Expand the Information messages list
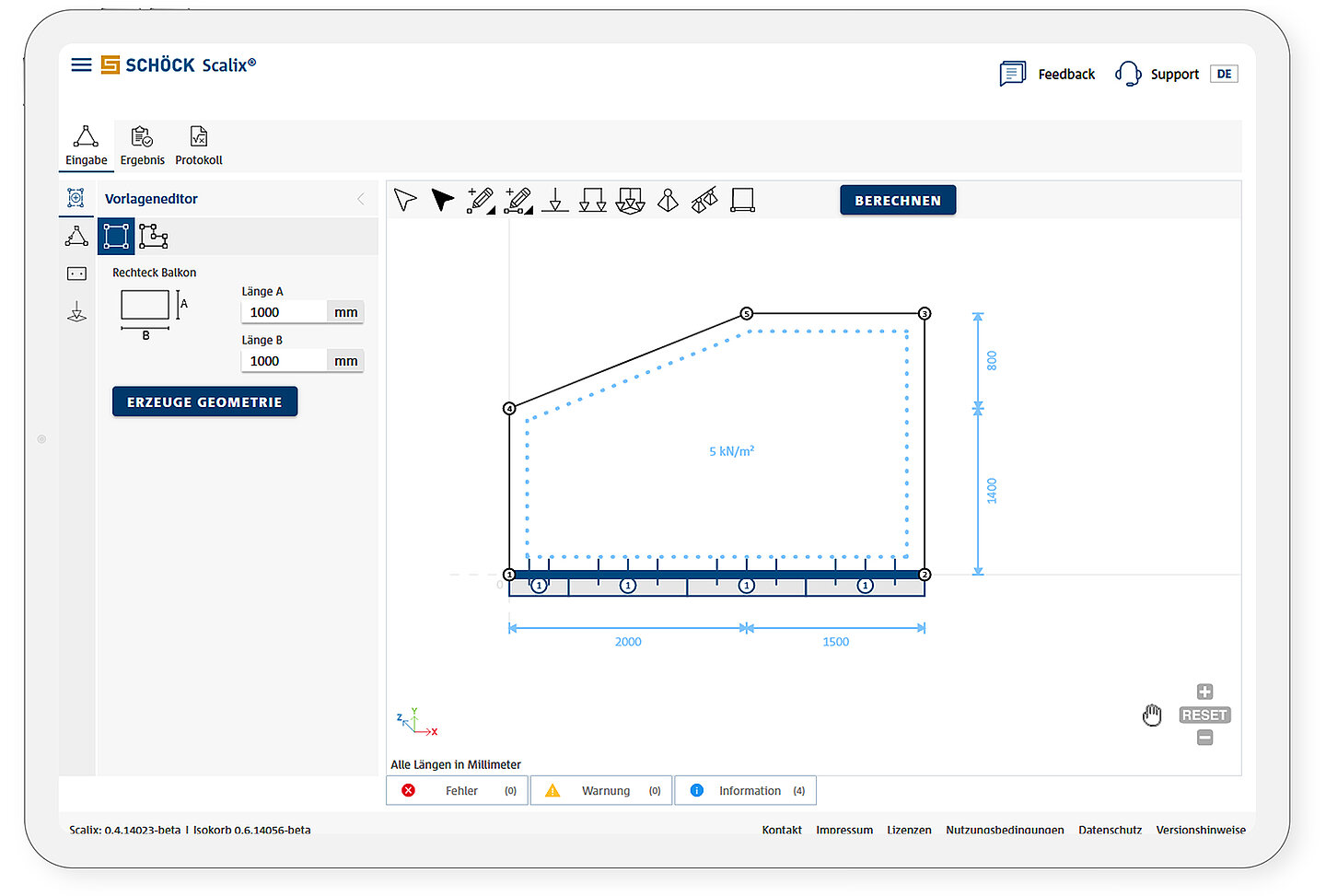1326x896 pixels. point(745,790)
